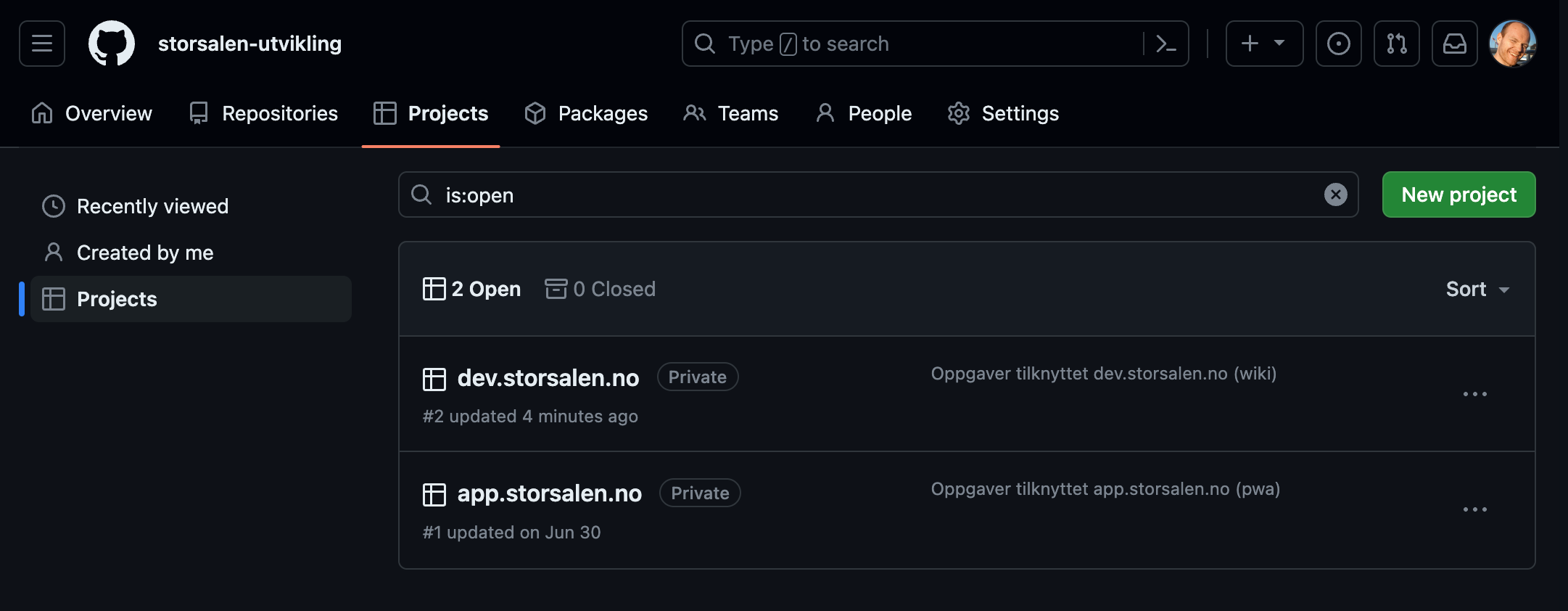
Task: Open the Pull requests icon in header
Action: [x=1396, y=44]
